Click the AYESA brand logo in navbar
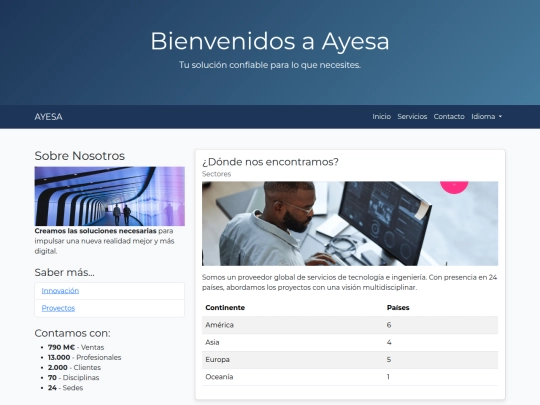 pos(49,117)
